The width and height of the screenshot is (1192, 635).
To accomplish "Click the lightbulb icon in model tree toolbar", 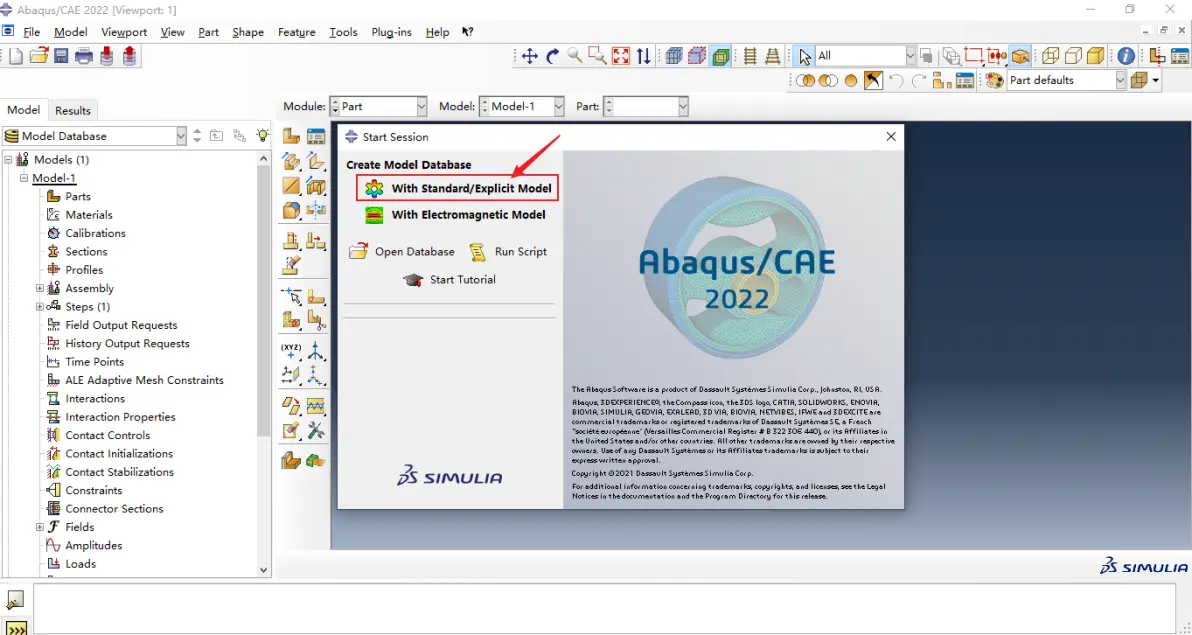I will point(262,135).
